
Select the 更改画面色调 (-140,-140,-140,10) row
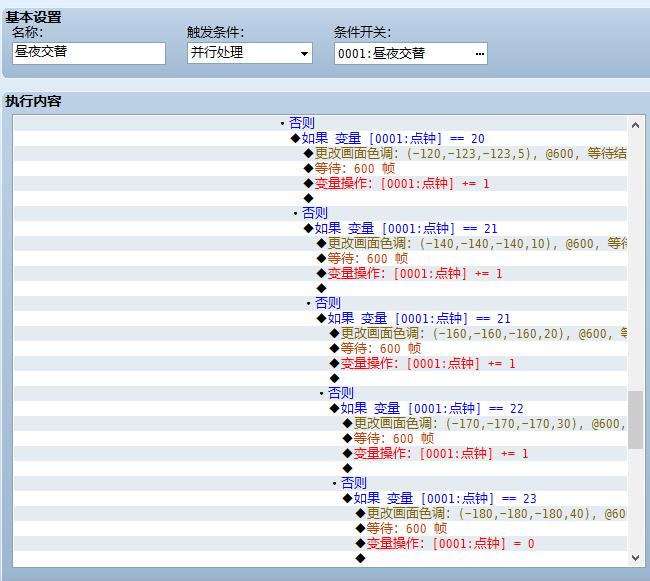coord(320,243)
